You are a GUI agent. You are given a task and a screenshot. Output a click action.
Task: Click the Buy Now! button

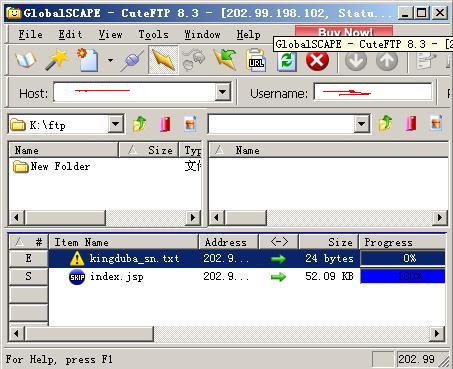(344, 31)
